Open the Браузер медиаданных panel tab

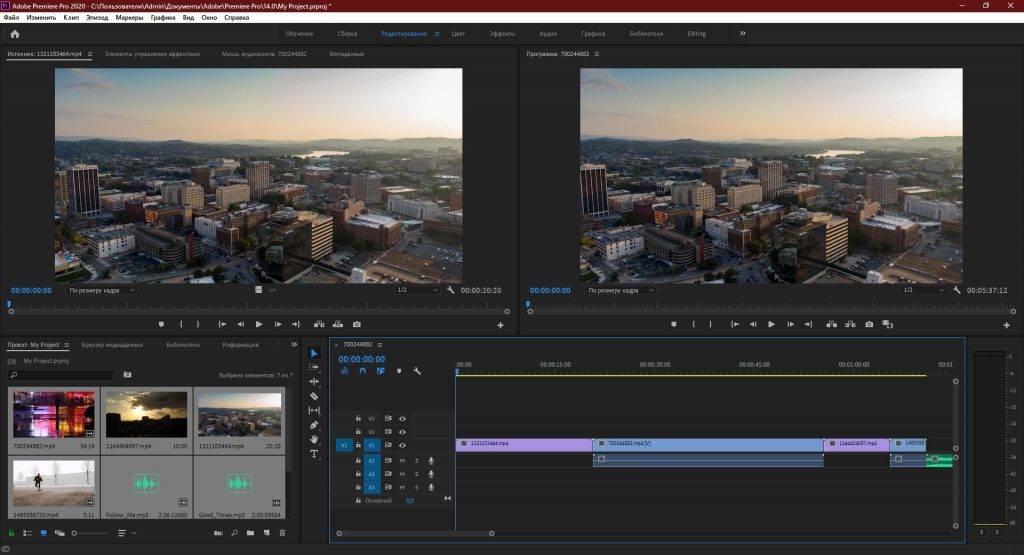pos(112,345)
